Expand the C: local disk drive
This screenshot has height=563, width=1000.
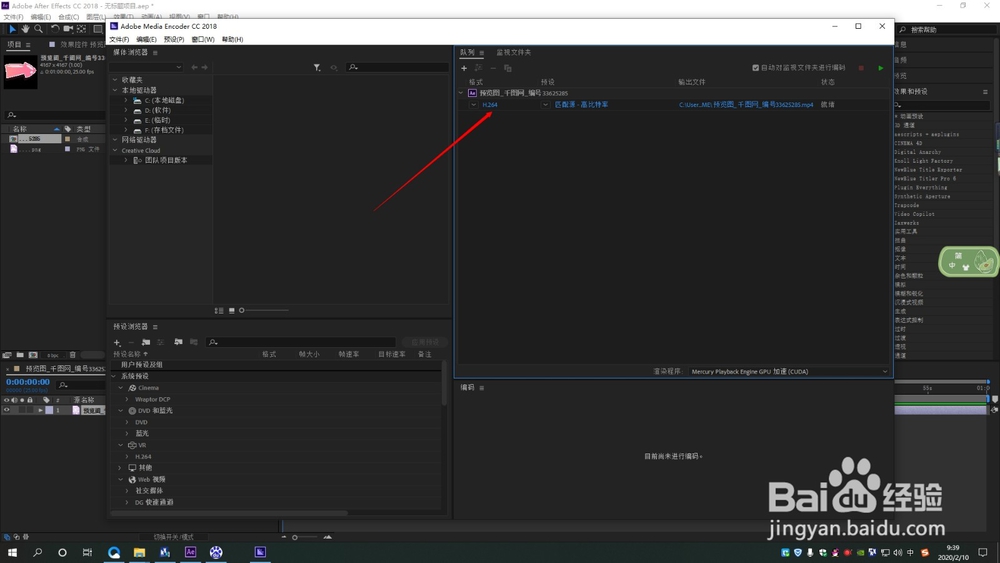126,100
